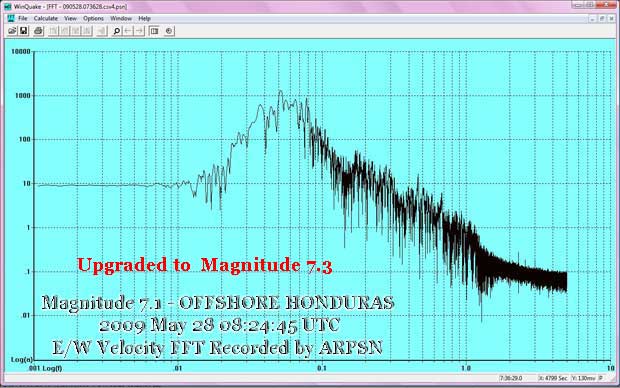The image size is (620, 388).
Task: Close the inner FFT document window
Action: [x=611, y=19]
